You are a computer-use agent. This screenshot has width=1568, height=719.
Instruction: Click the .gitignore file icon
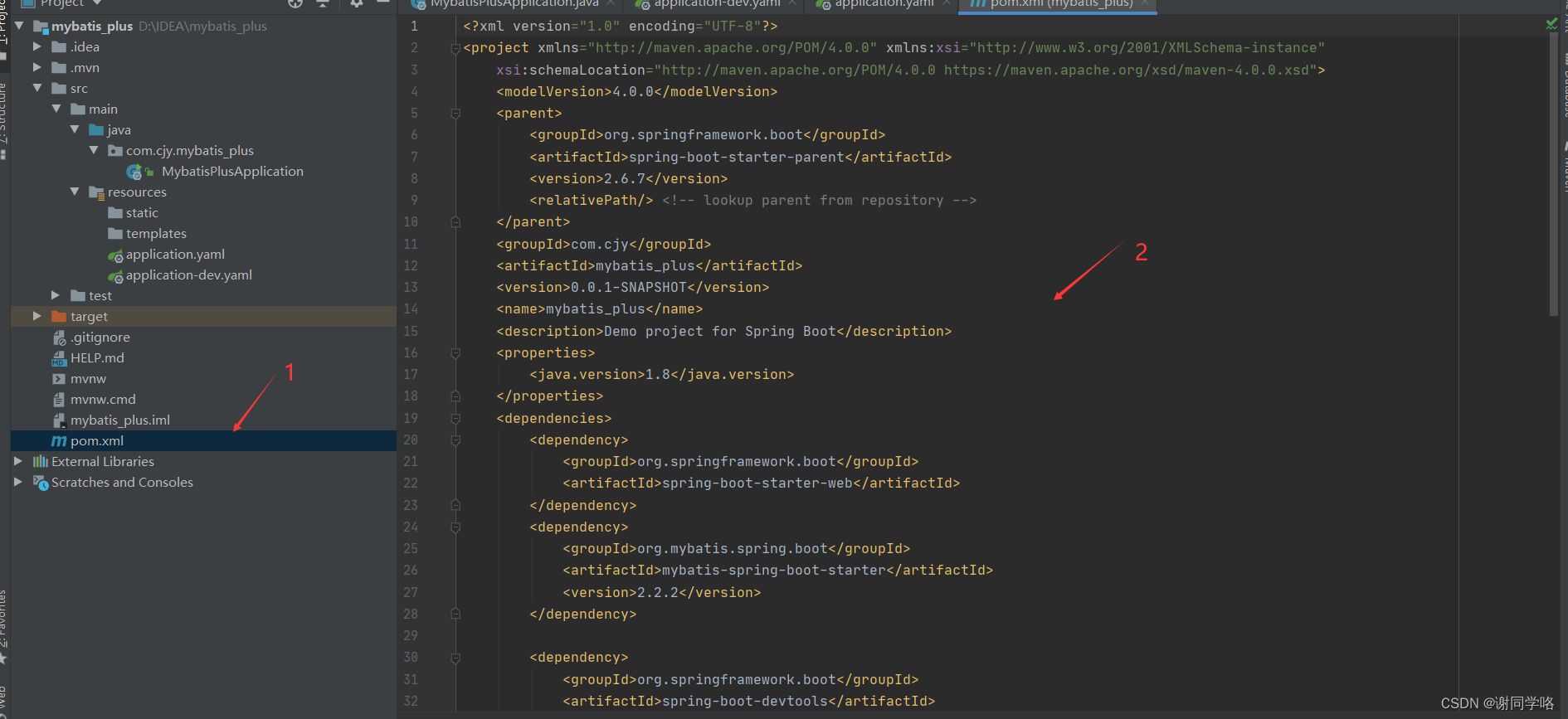point(59,338)
